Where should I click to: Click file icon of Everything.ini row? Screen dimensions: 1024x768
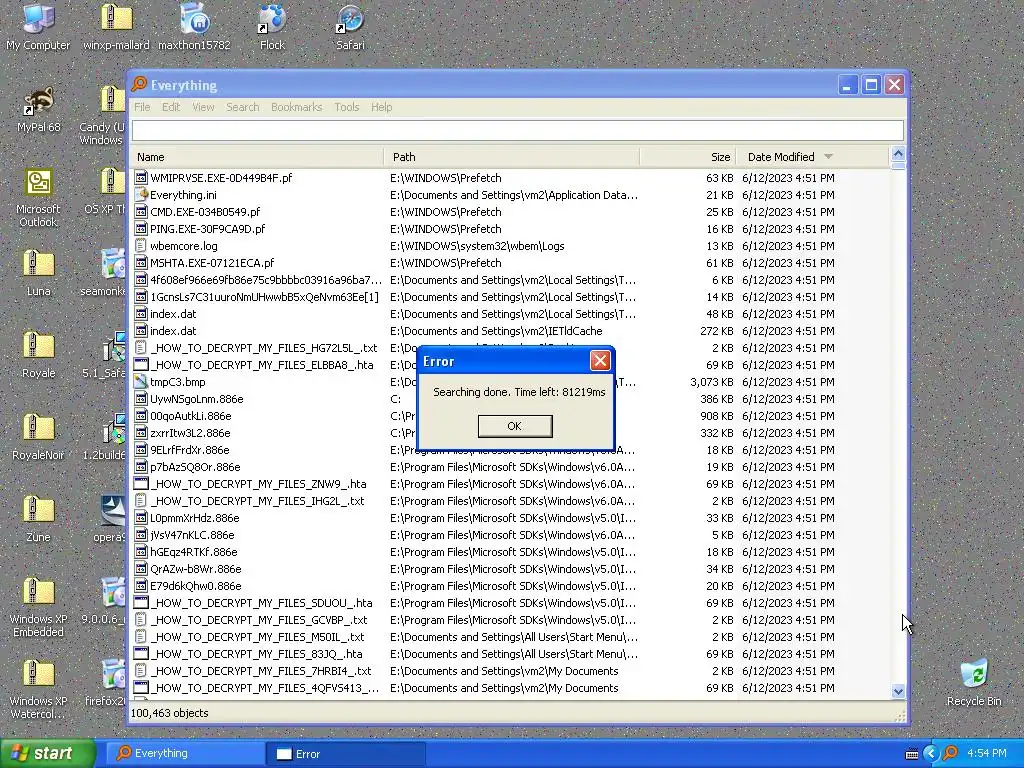point(140,195)
